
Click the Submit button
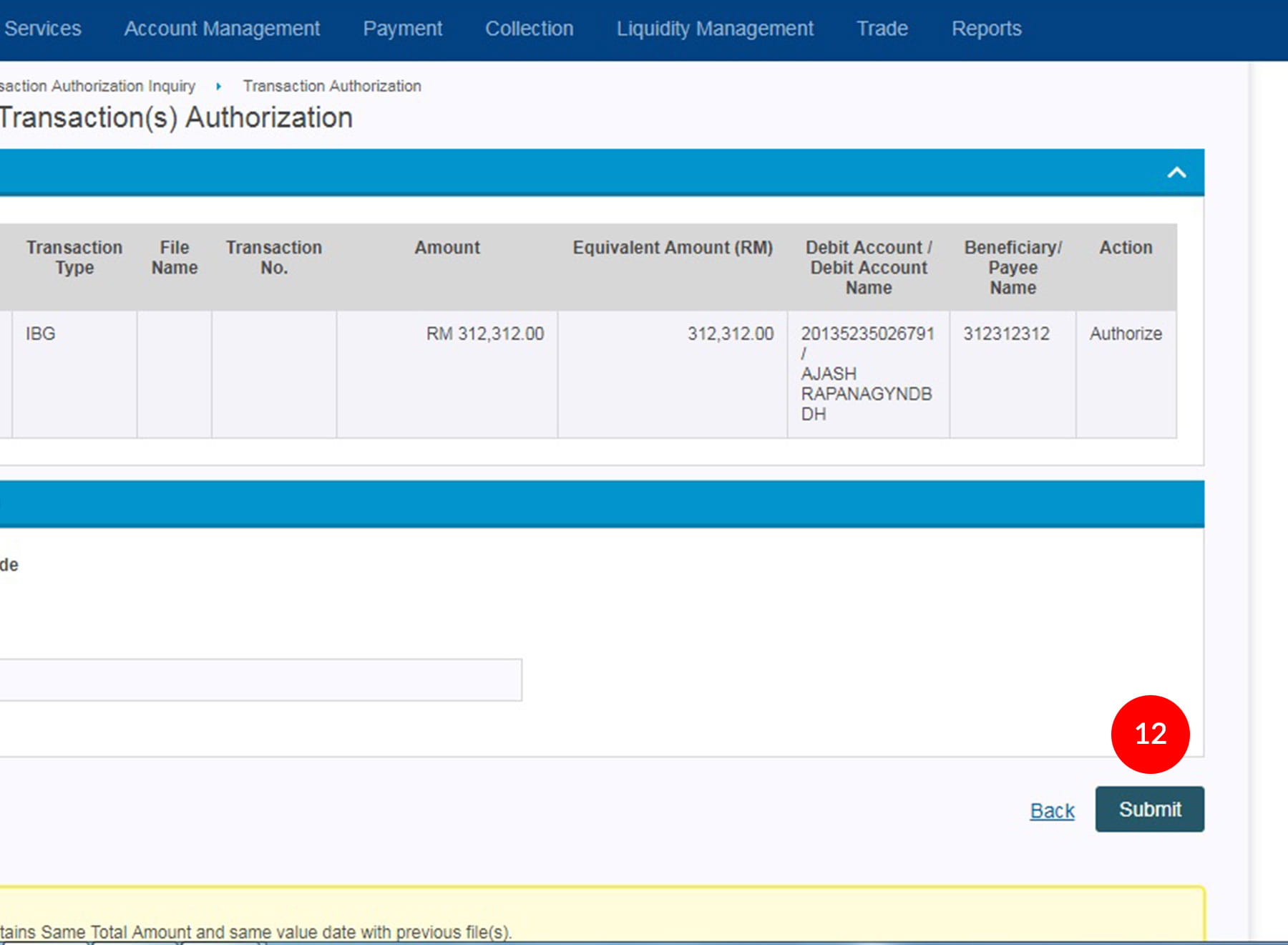(x=1149, y=809)
